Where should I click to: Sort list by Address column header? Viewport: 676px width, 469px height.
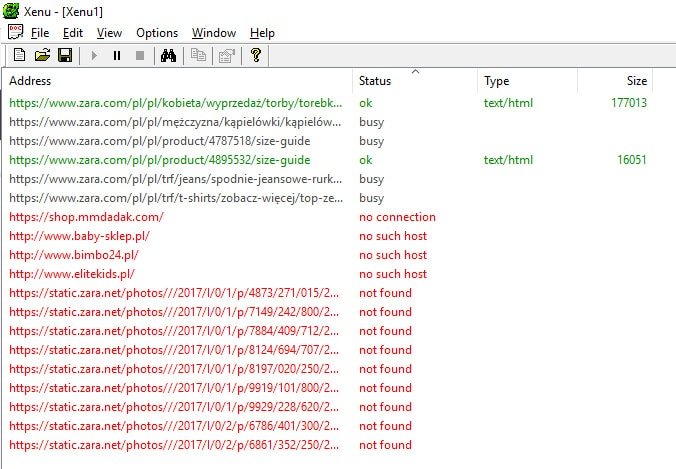(x=31, y=81)
